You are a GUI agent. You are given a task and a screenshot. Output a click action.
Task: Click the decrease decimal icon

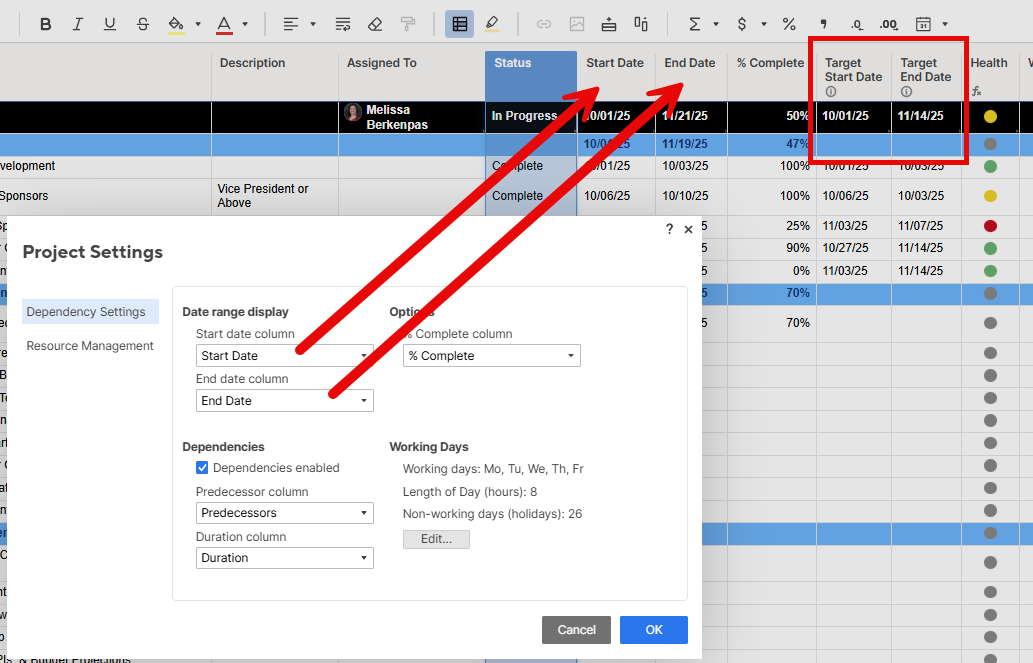[x=856, y=25]
